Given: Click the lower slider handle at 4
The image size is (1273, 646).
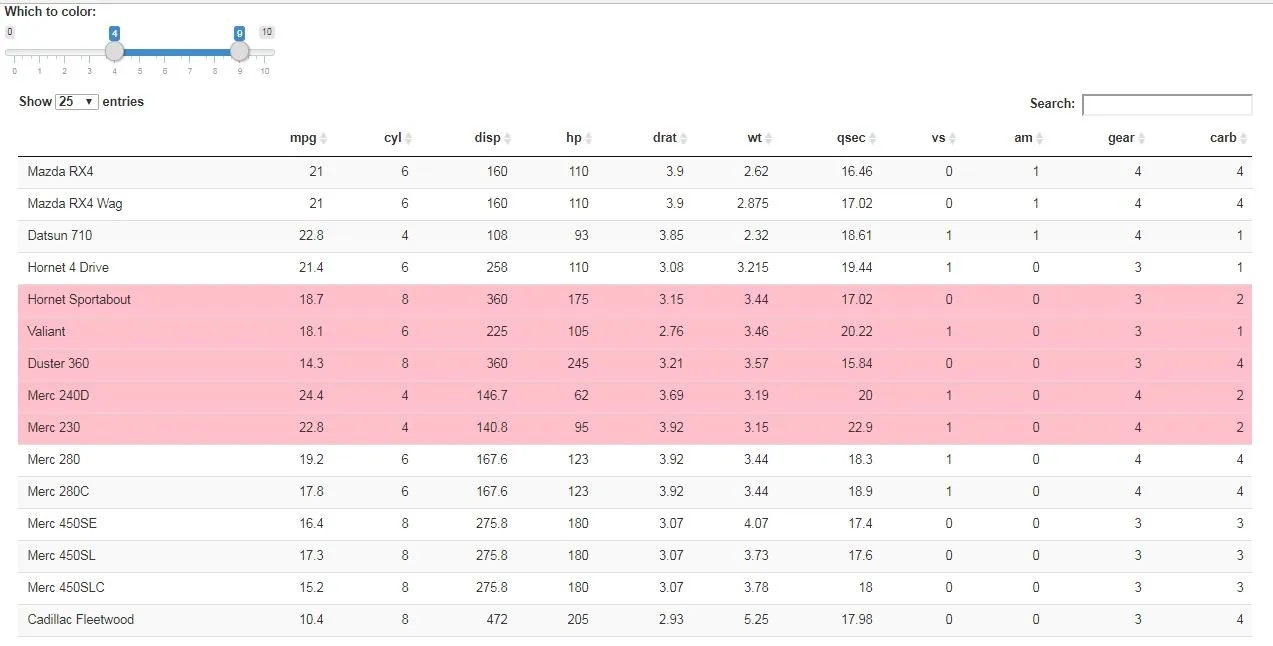Looking at the screenshot, I should 115,51.
